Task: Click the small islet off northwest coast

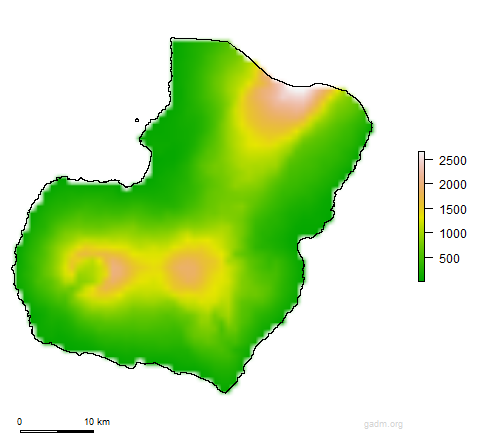Action: 137,120
